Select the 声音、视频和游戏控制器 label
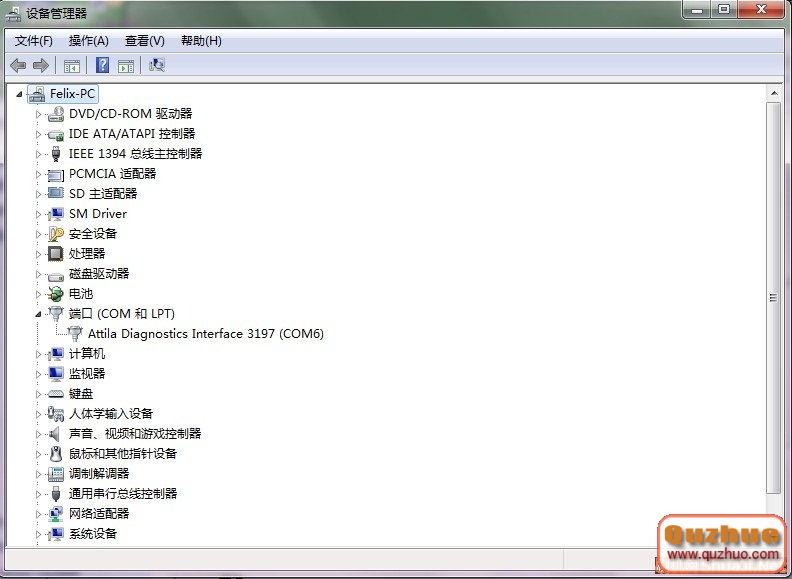The image size is (792, 579). click(x=135, y=433)
